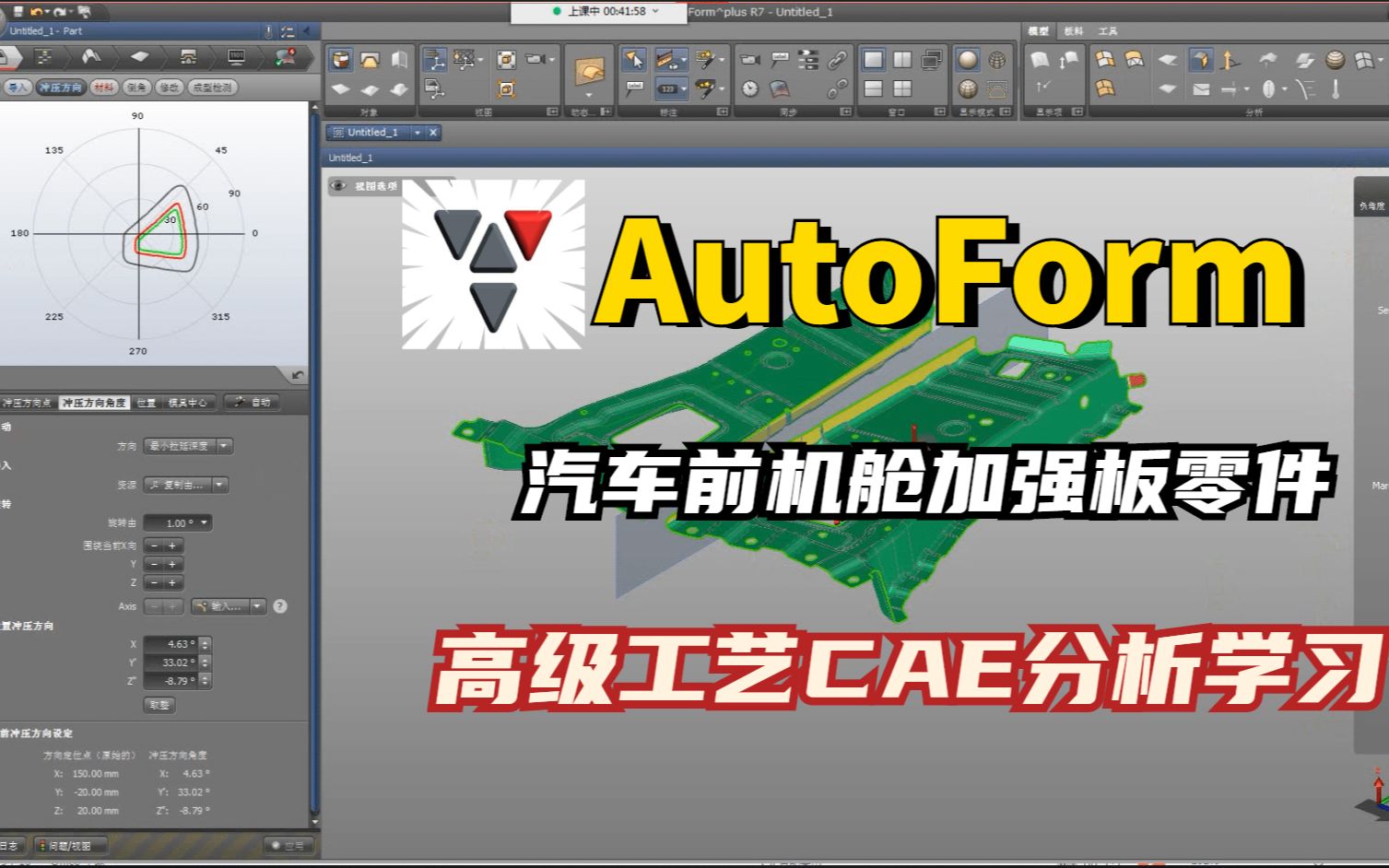Click the question mark help icon beside Axis
1389x868 pixels.
(x=280, y=606)
